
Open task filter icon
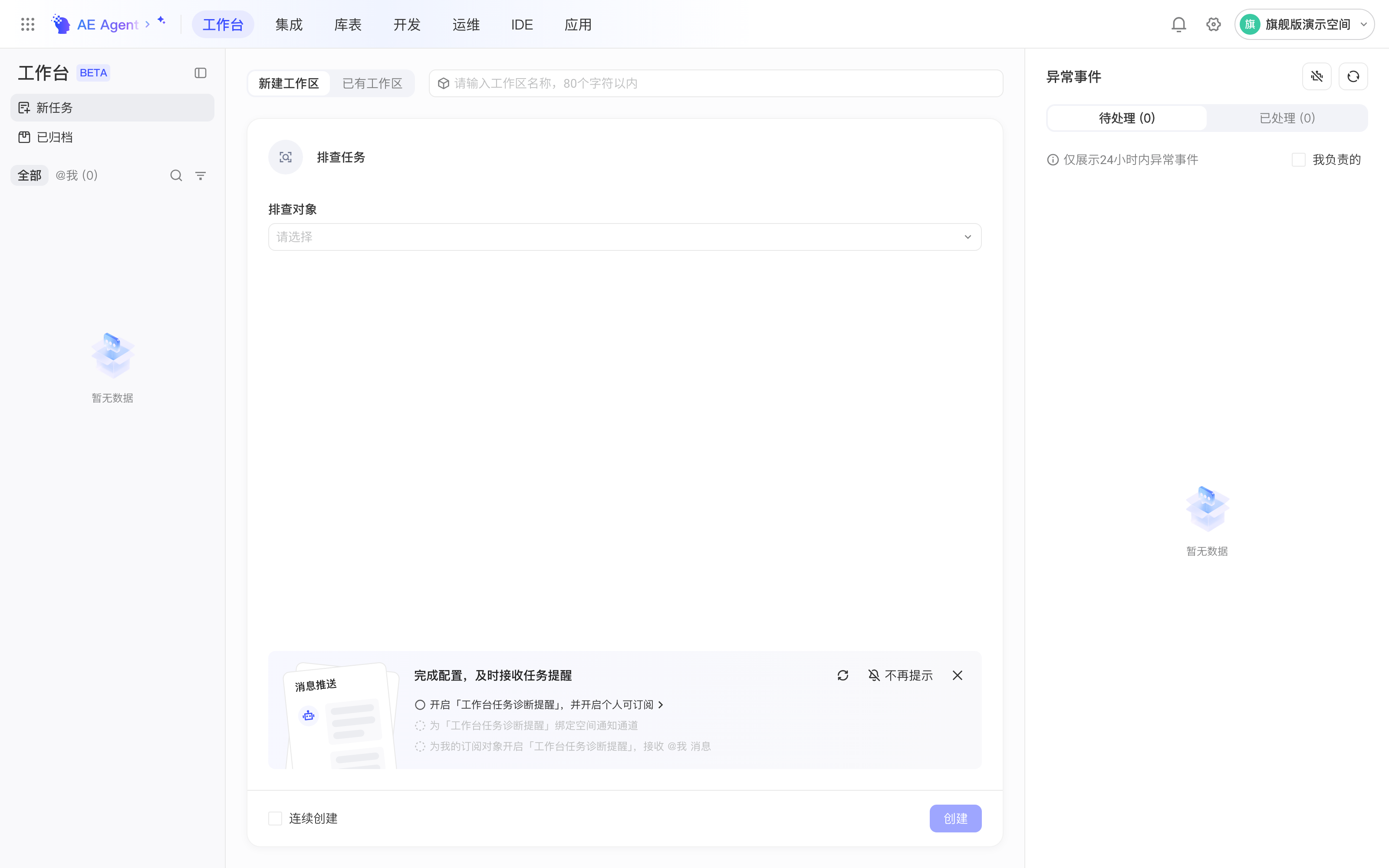(x=200, y=176)
